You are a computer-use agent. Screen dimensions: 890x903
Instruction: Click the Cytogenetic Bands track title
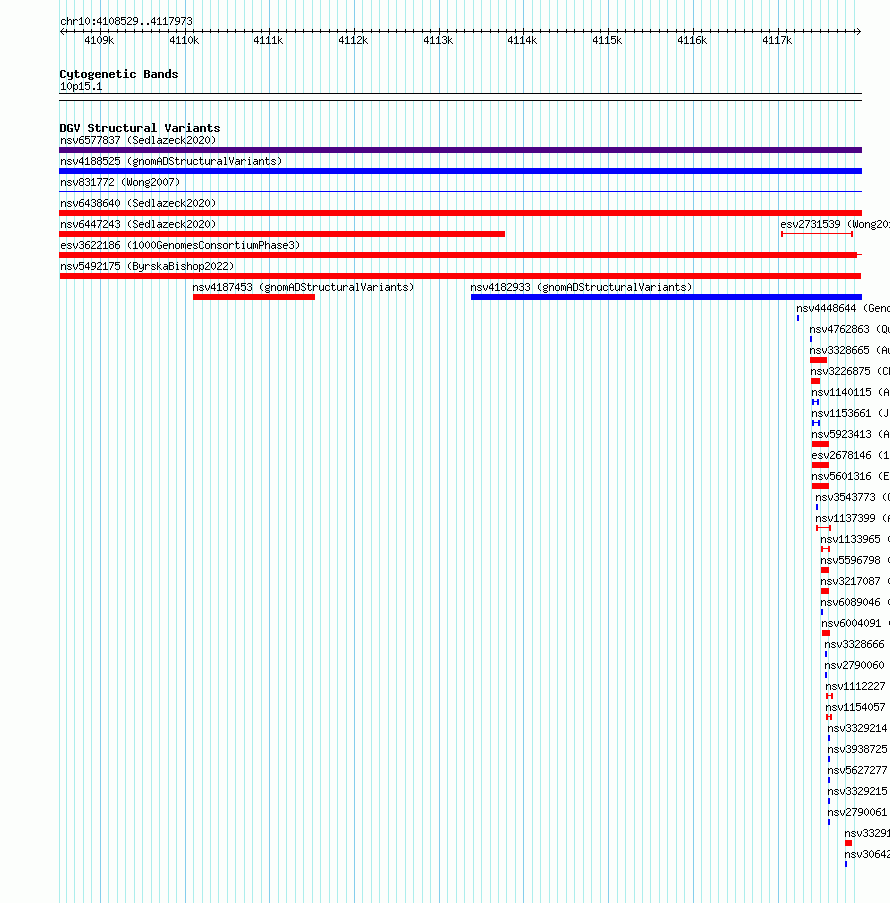click(x=119, y=74)
